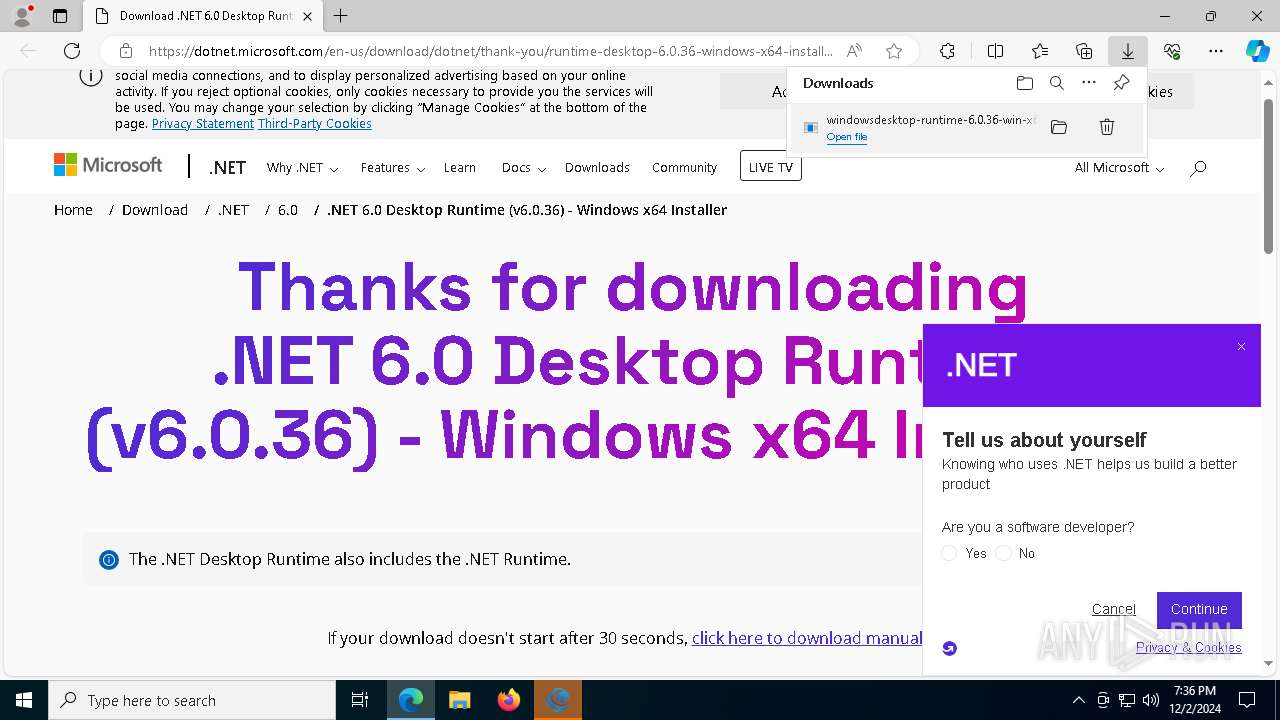View site information lock icon
The image size is (1280, 720).
pyautogui.click(x=125, y=51)
